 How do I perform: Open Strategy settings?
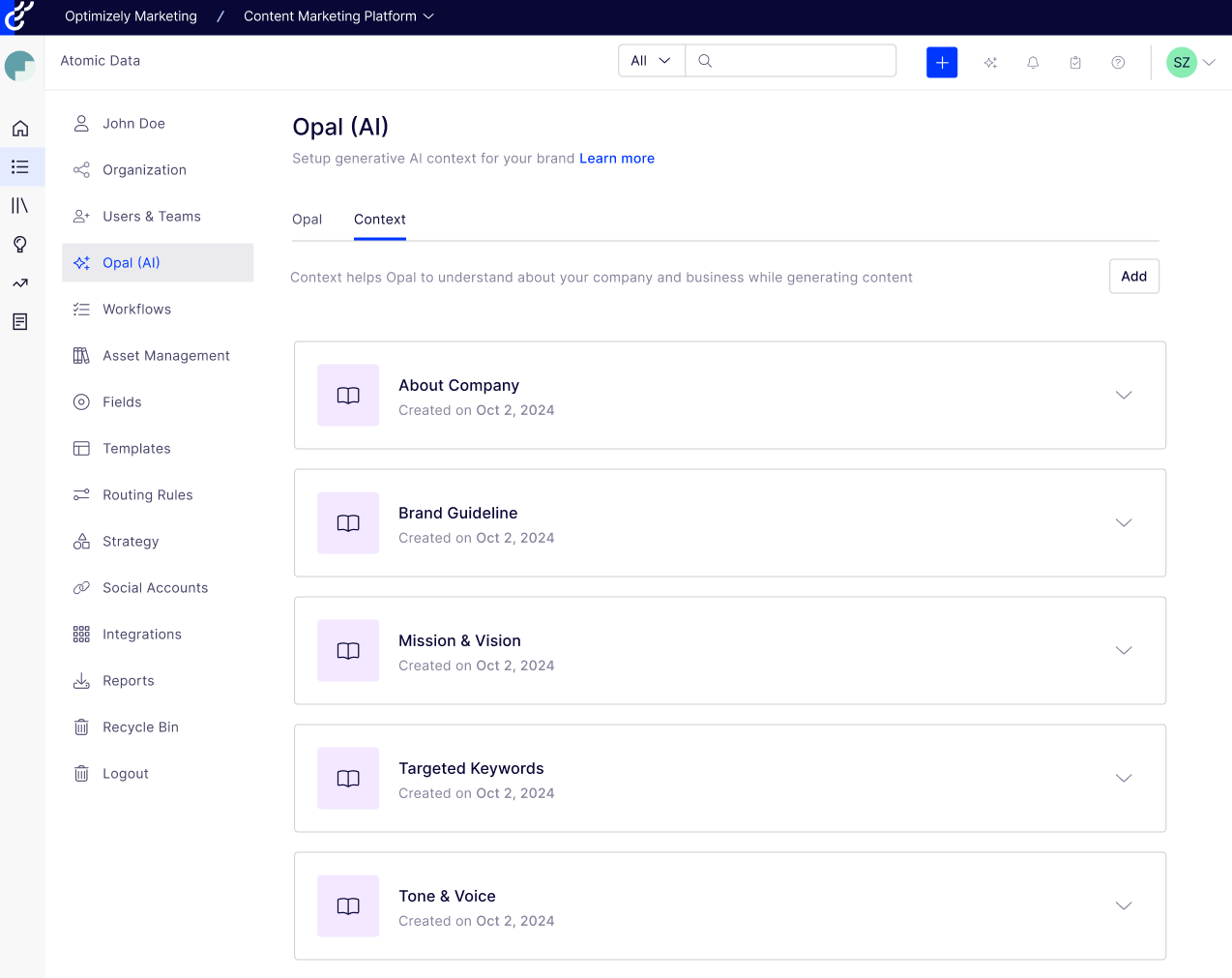coord(158,542)
